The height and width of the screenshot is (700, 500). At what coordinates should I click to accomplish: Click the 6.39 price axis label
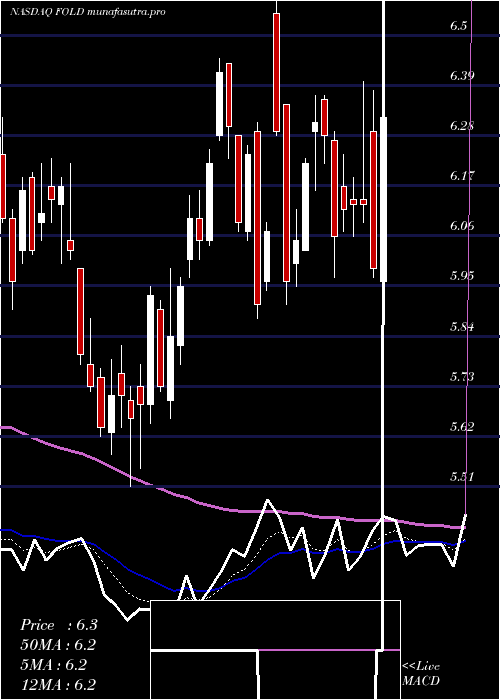[x=462, y=75]
